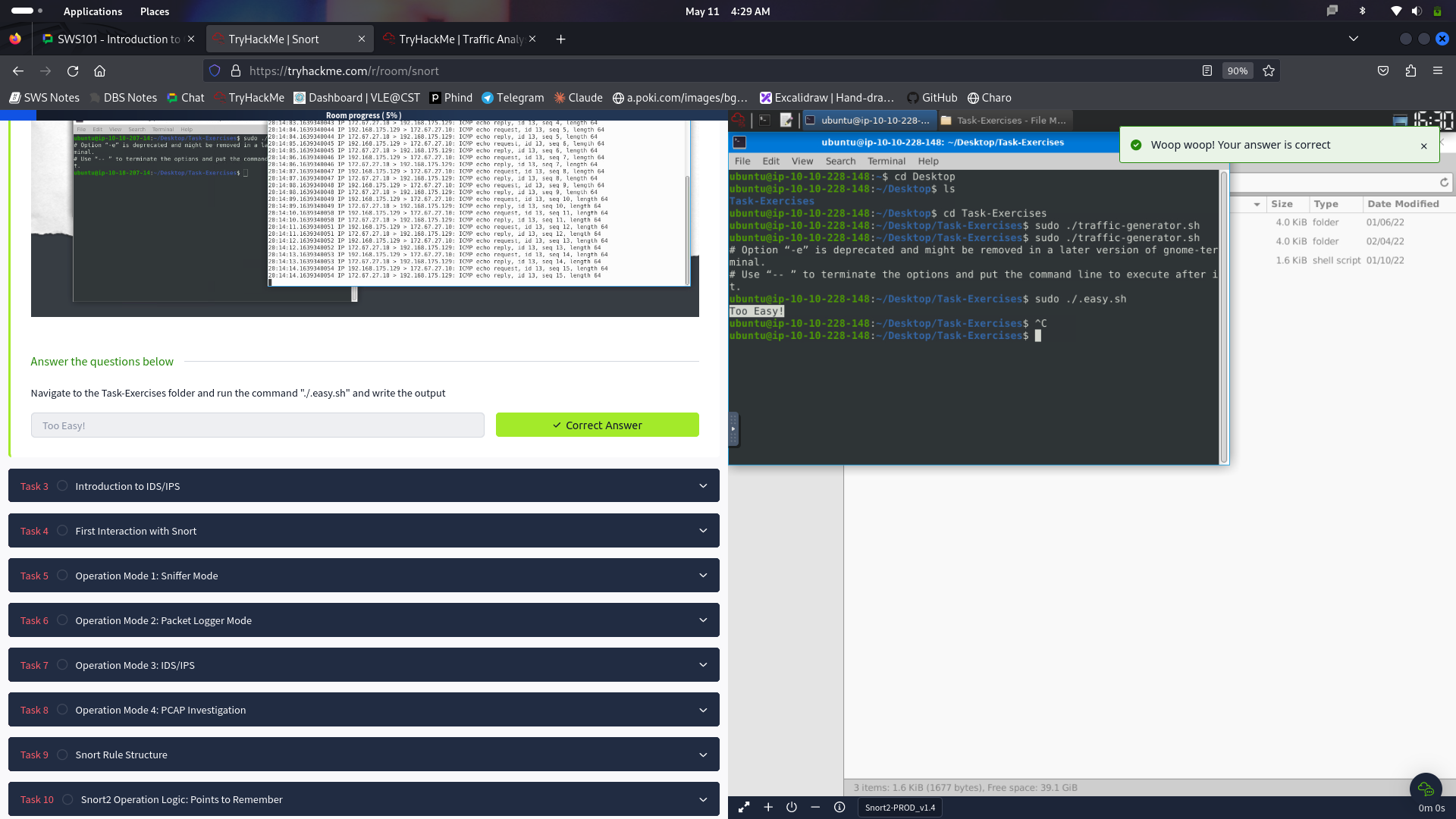Image resolution: width=1456 pixels, height=819 pixels.
Task: Click the add time plus icon
Action: [x=768, y=808]
